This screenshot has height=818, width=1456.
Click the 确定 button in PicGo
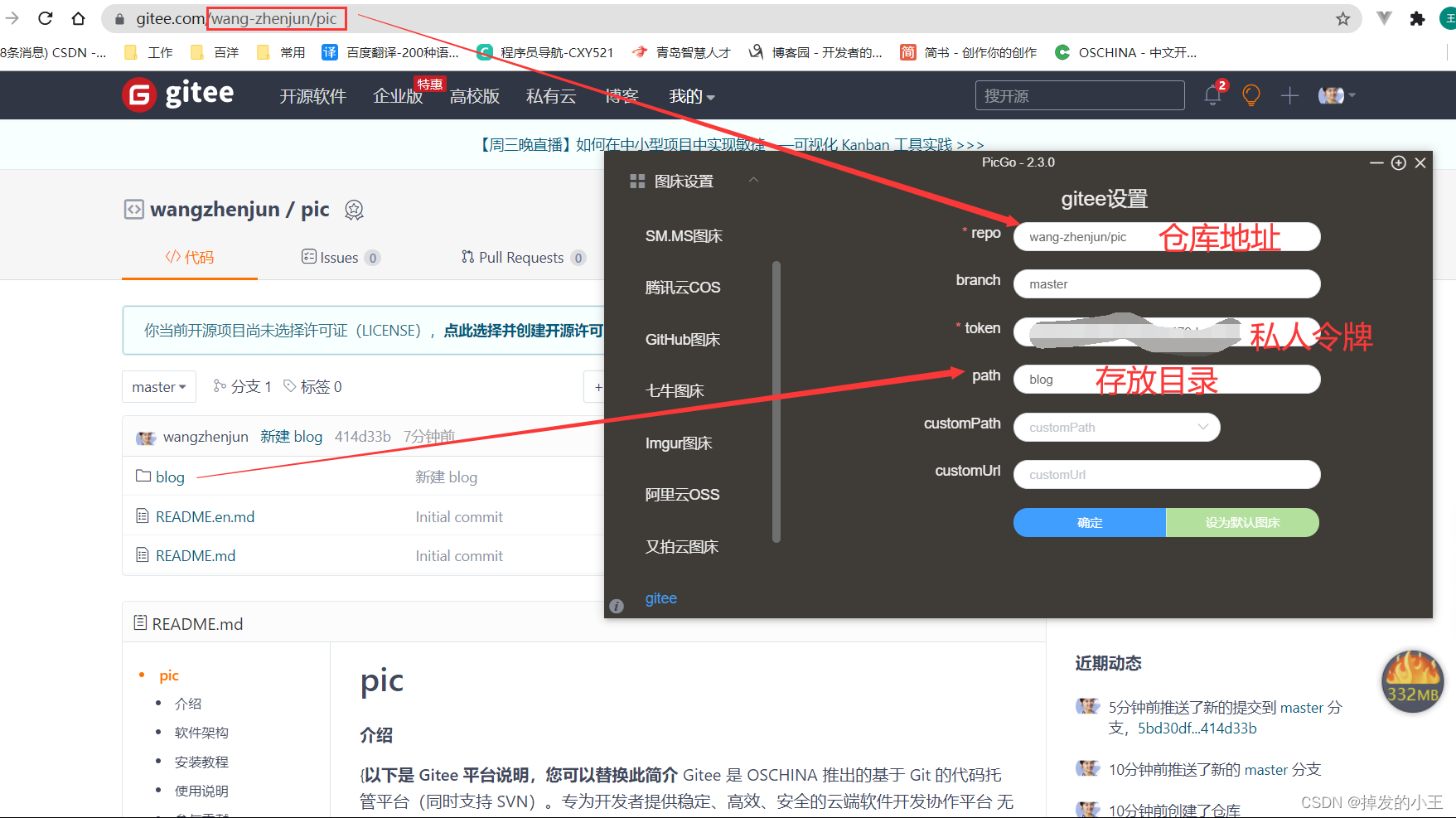(1090, 522)
